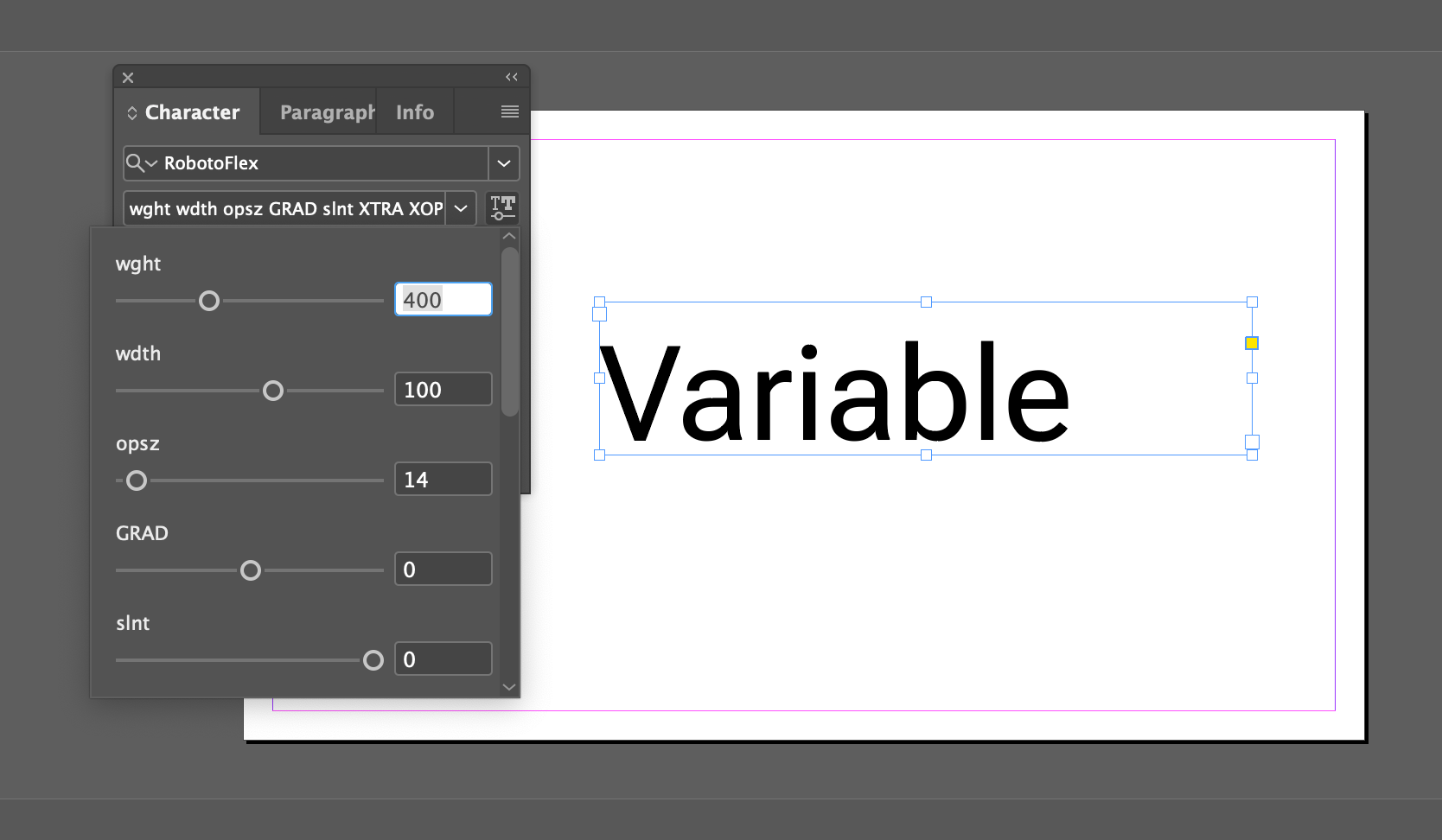The image size is (1442, 840).
Task: Click the opsz slider handle
Action: [x=137, y=480]
